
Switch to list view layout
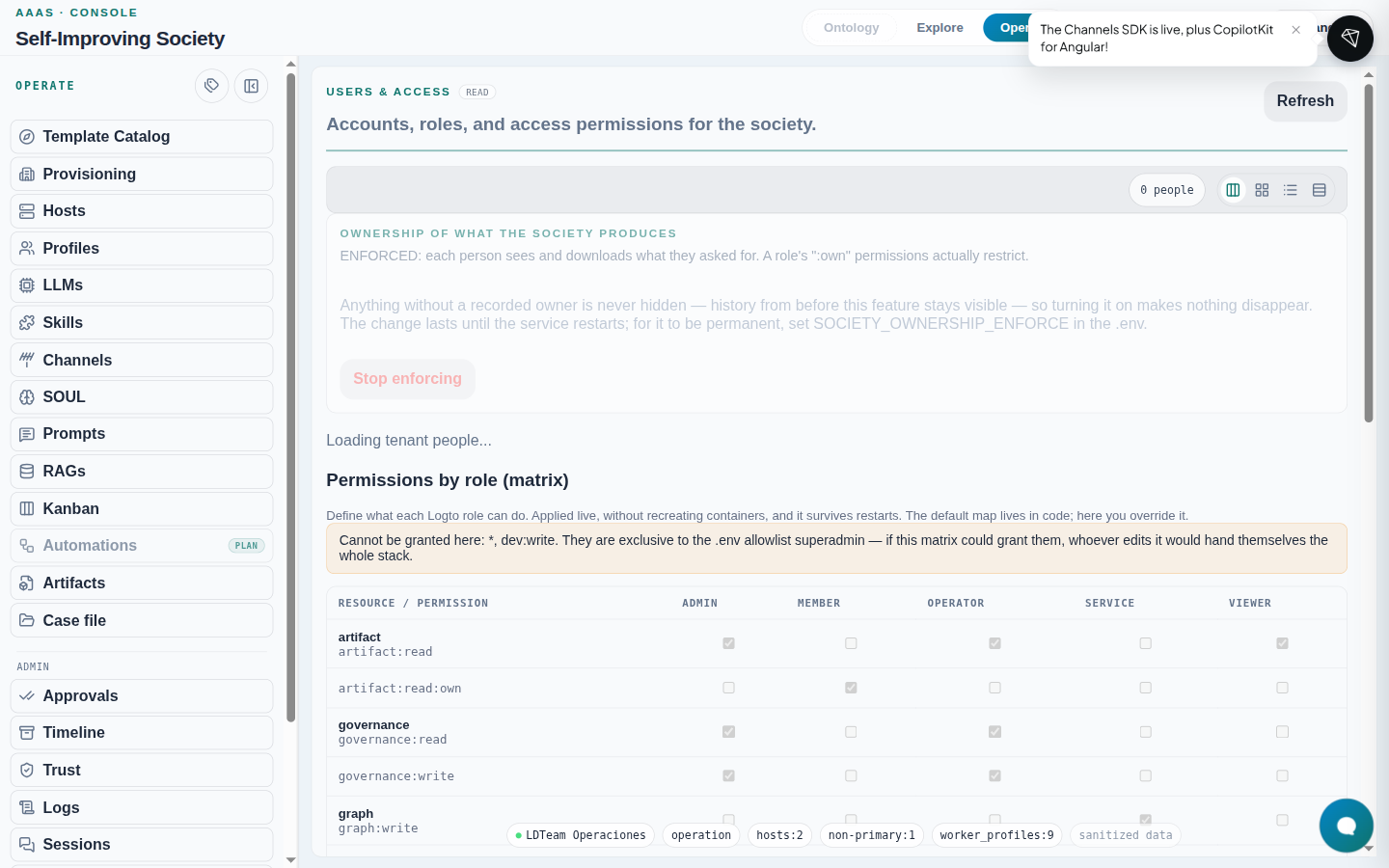[1291, 190]
